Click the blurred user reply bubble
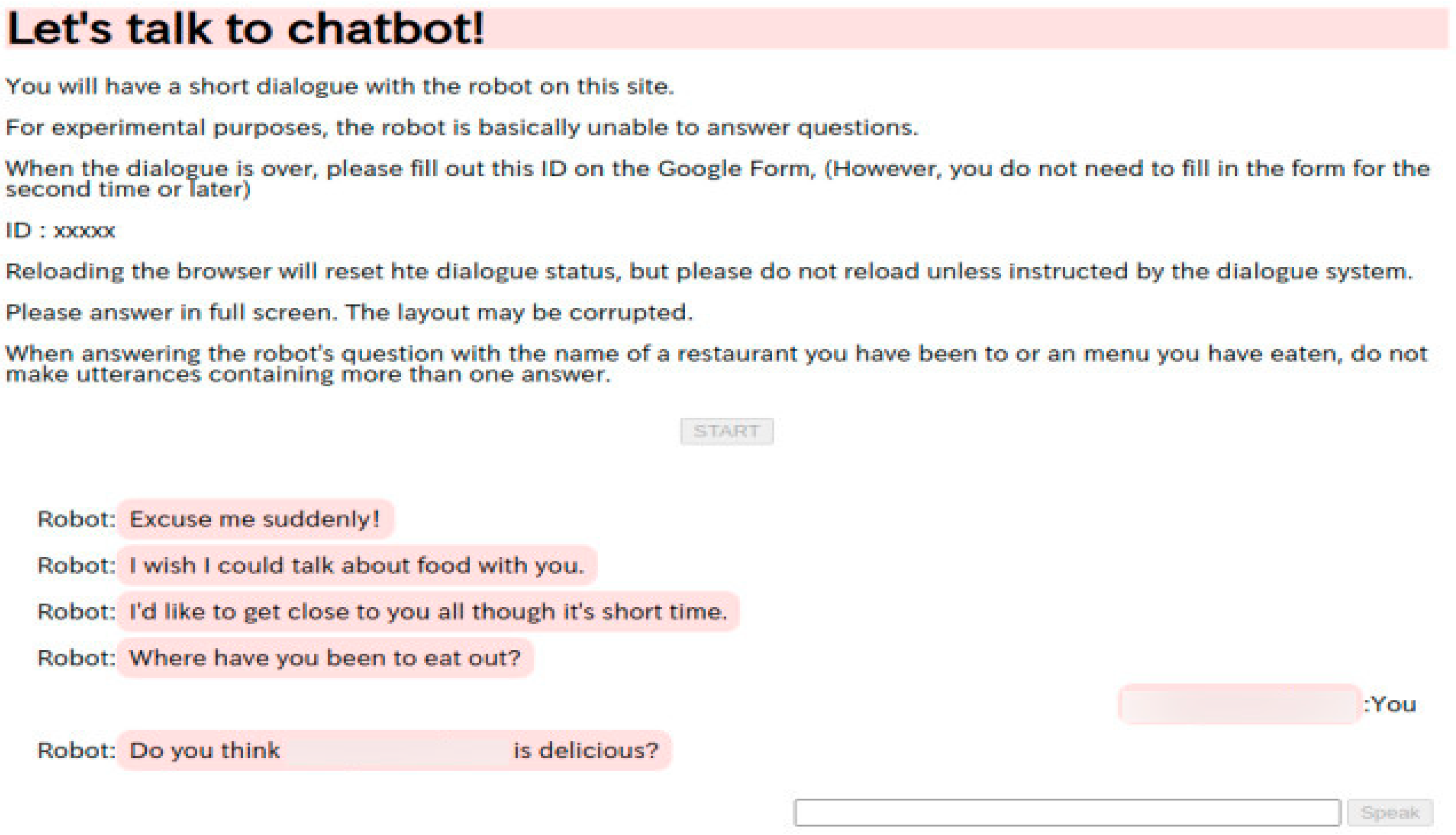 point(1239,704)
